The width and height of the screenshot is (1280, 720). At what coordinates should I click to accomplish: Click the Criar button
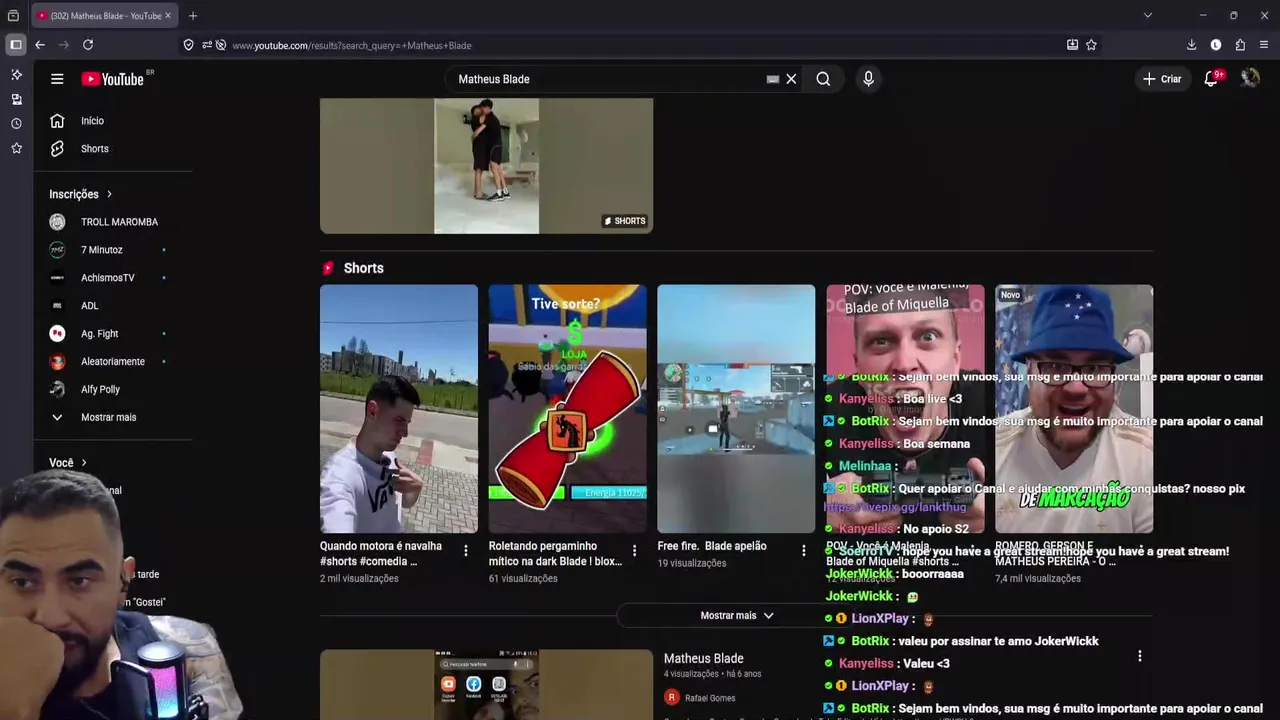pyautogui.click(x=1163, y=79)
